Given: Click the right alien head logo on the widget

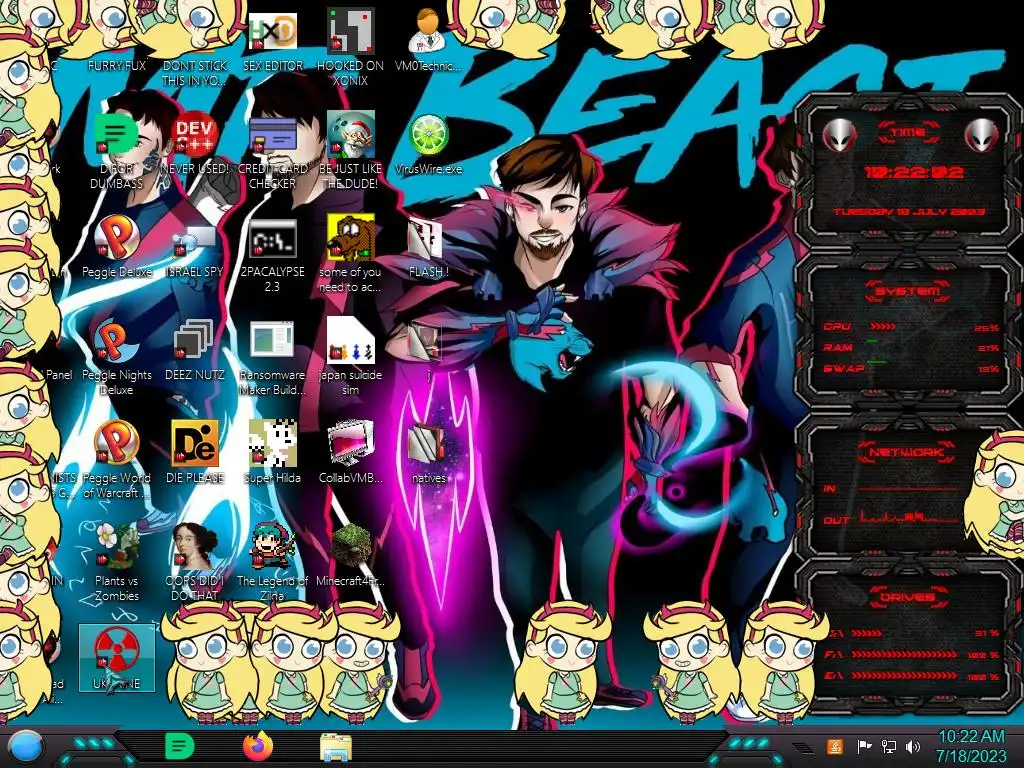Looking at the screenshot, I should [x=982, y=135].
